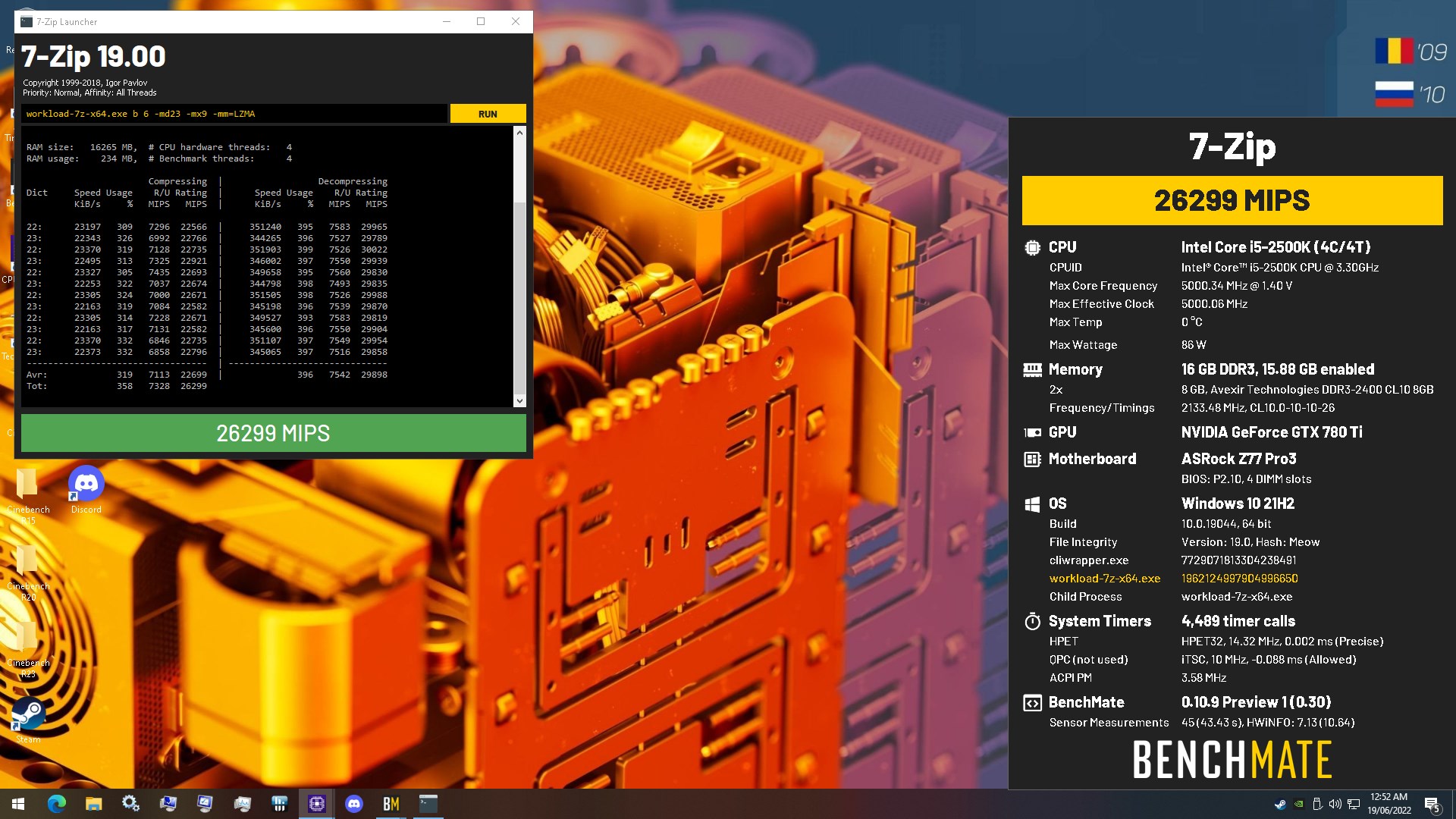Click the '0.10.9 Preview 1 (0.30)' version text
This screenshot has width=1456, height=819.
coord(1257,702)
